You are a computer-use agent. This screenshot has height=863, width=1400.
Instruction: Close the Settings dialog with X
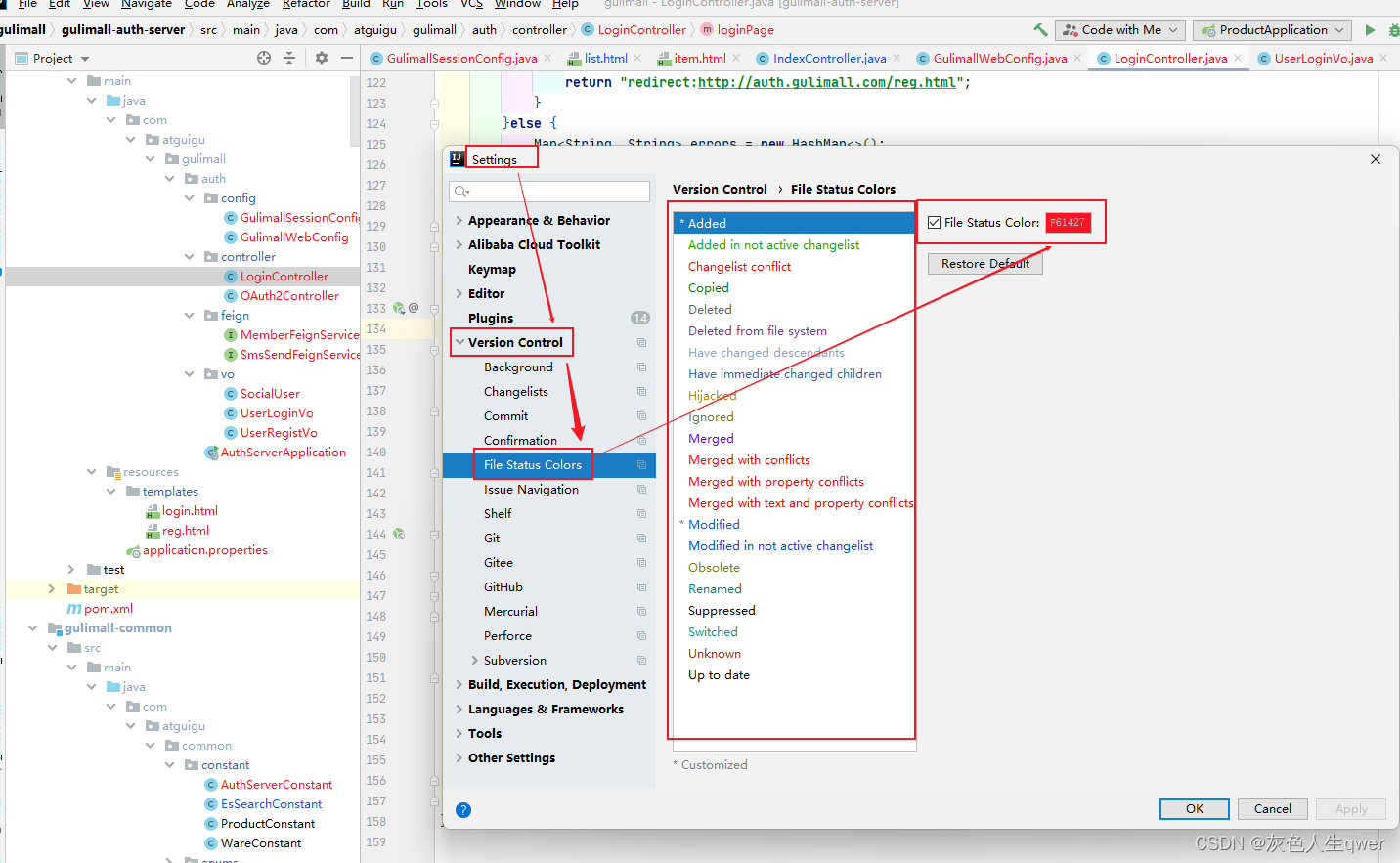click(x=1376, y=159)
